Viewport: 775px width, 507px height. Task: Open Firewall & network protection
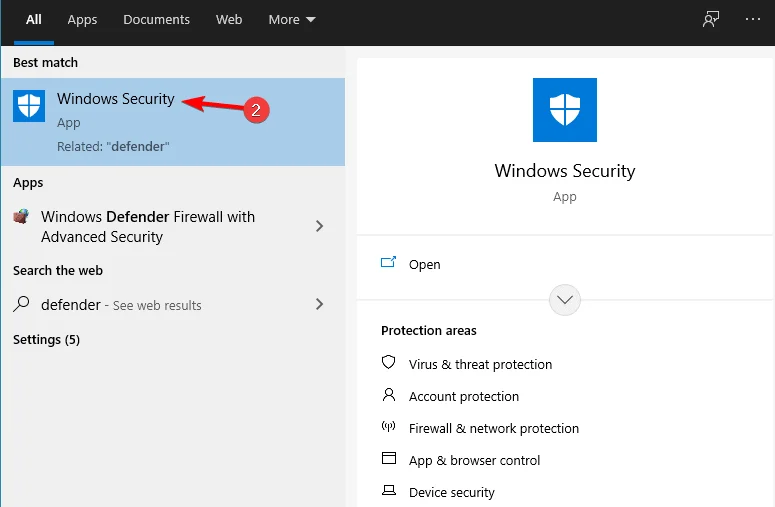(494, 428)
